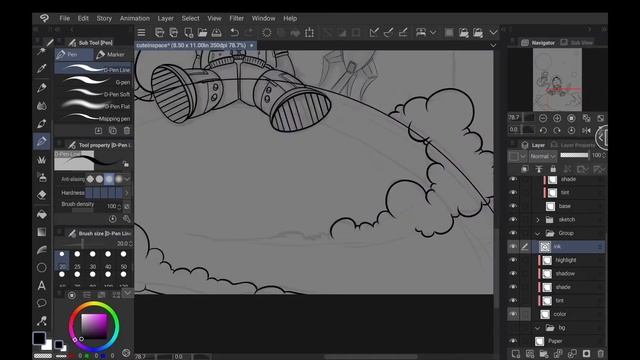Duplicate the sub tool with copy icon
Viewport: 640px width, 360px height.
pyautogui.click(x=113, y=131)
